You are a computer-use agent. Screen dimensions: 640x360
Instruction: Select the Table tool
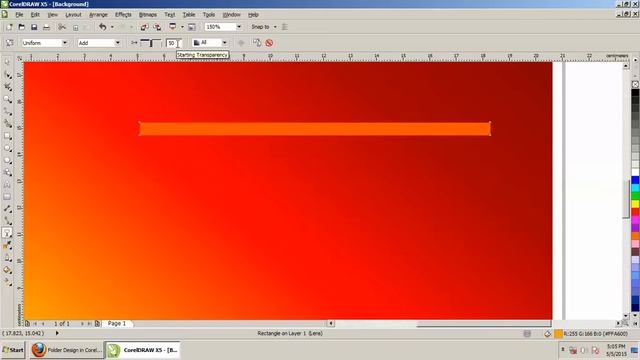7,197
